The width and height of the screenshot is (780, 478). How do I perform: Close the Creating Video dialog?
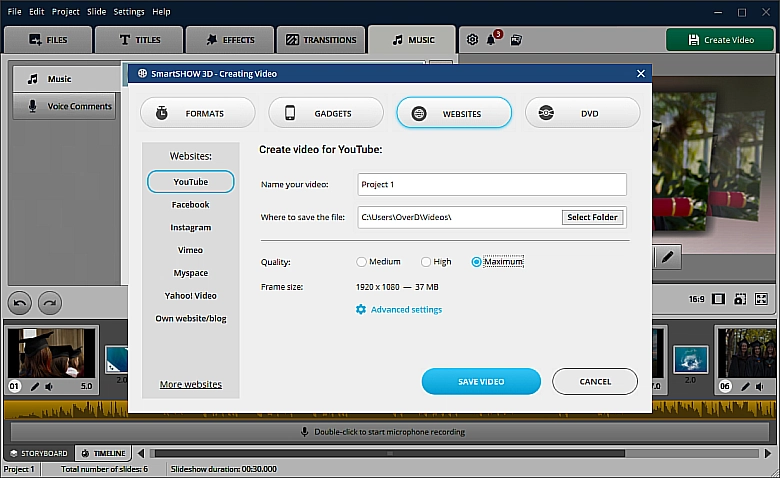click(x=641, y=74)
